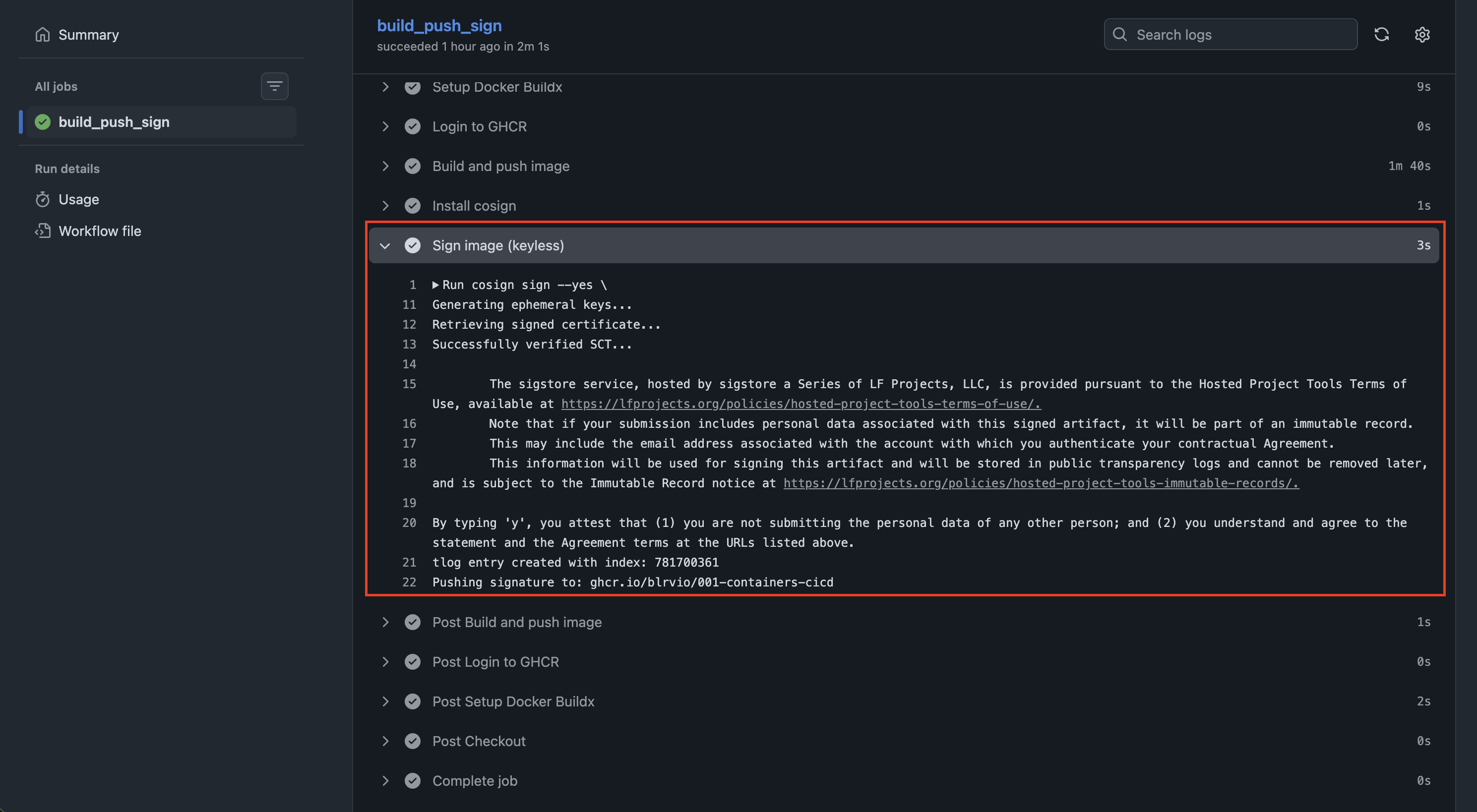Open the log settings gear icon

click(x=1422, y=34)
